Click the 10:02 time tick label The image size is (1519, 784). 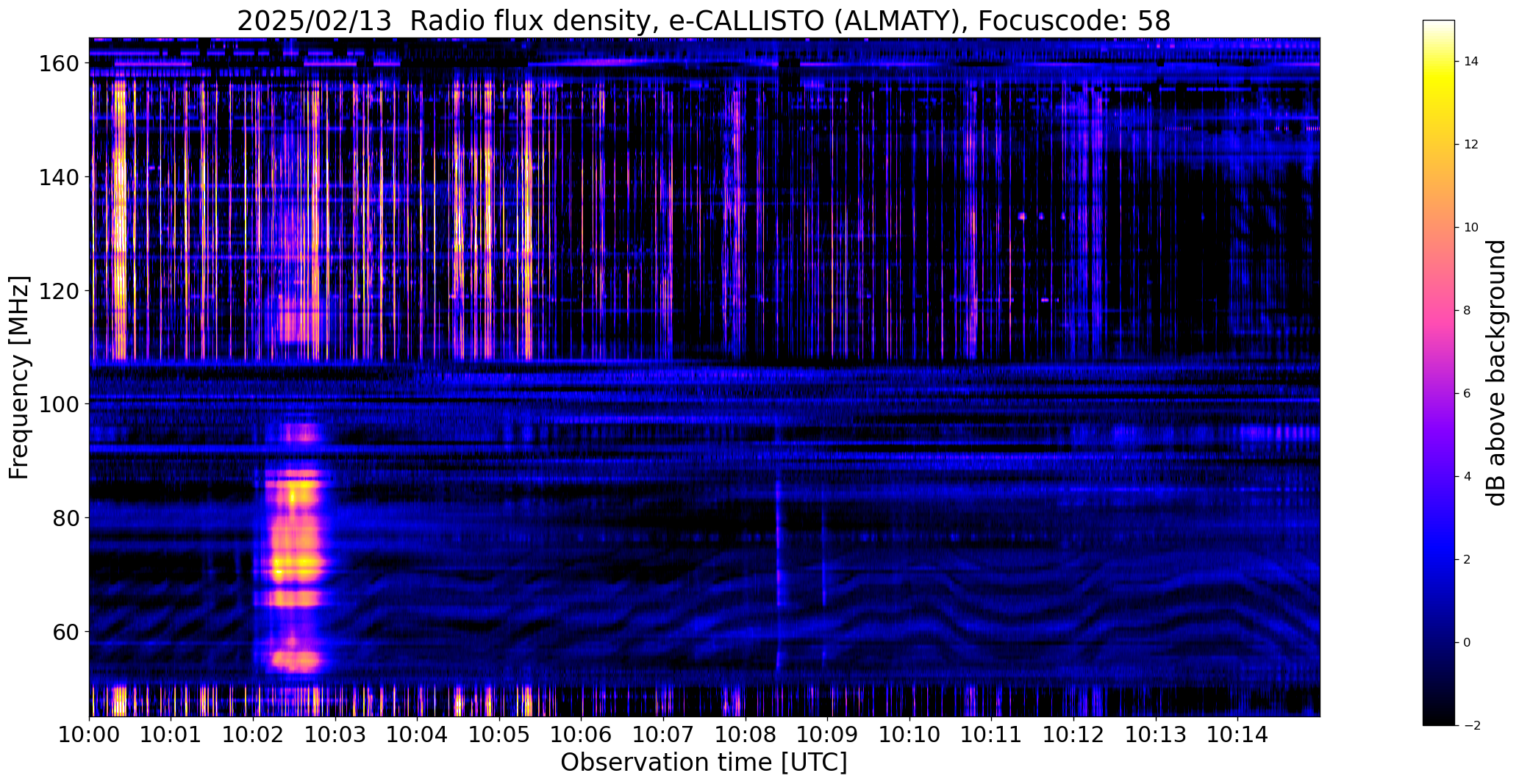click(253, 734)
